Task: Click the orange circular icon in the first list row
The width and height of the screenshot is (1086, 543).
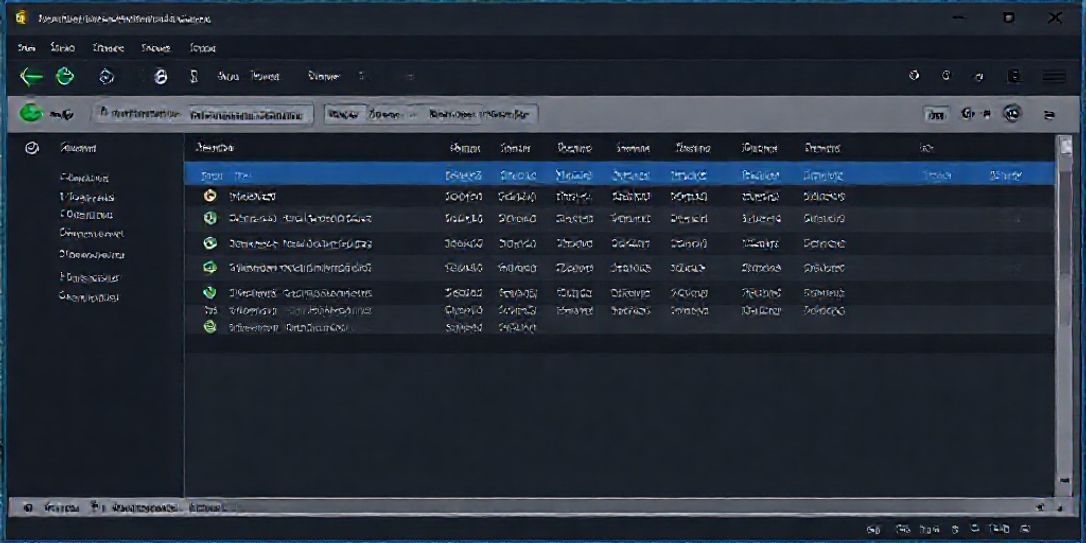Action: (210, 196)
